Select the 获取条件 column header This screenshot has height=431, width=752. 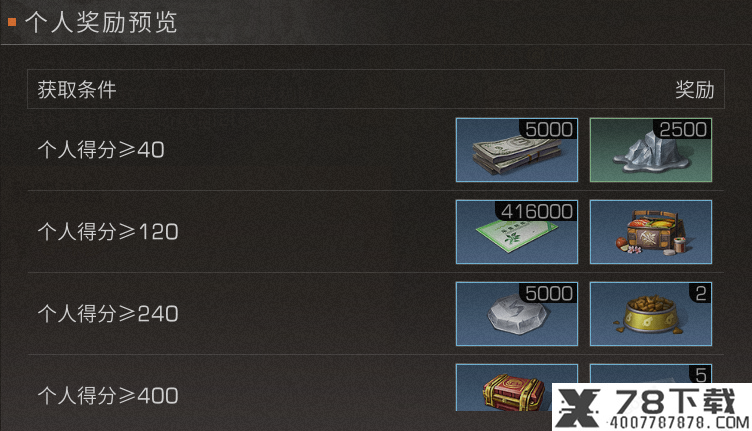click(77, 90)
